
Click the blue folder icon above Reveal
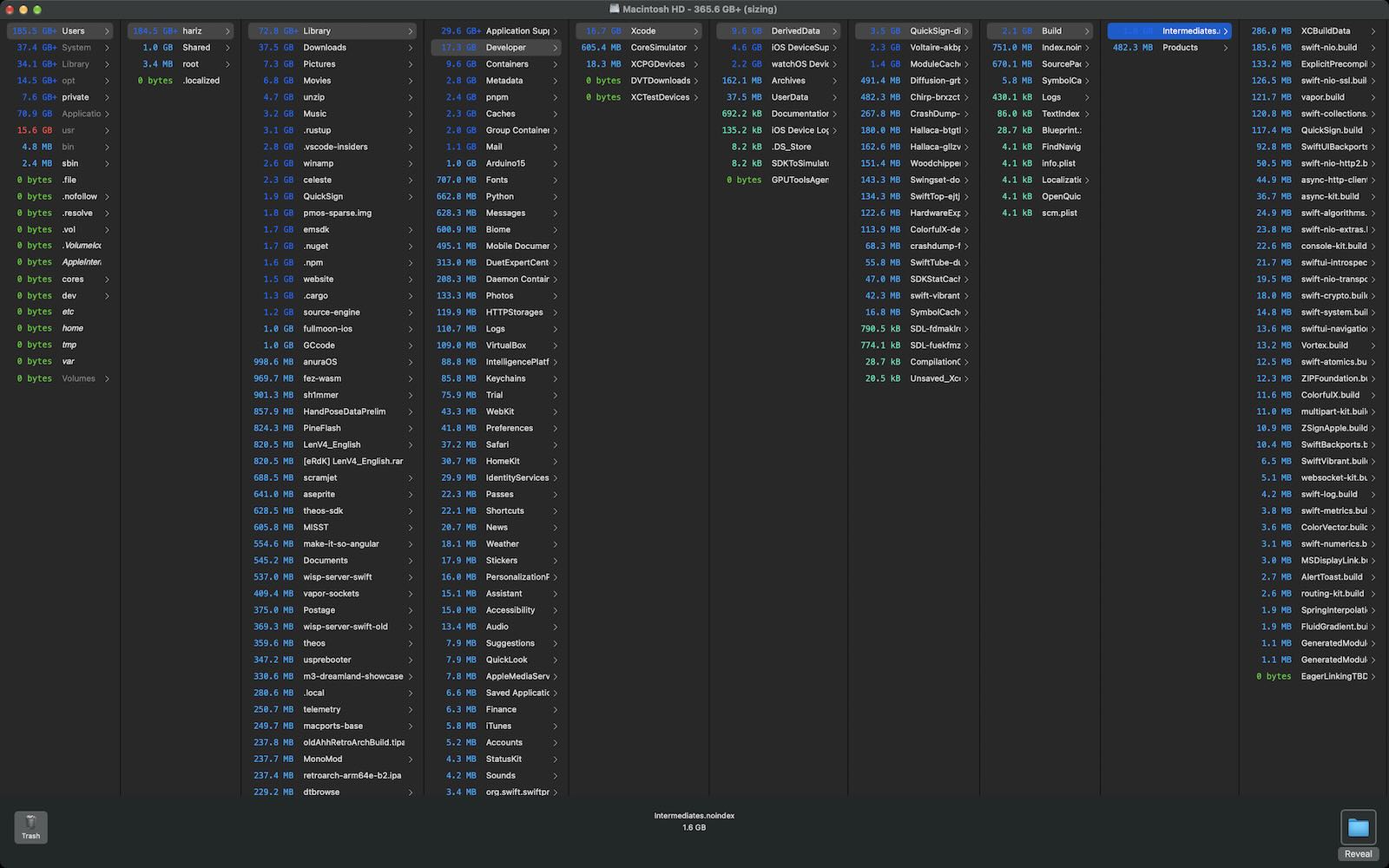click(x=1358, y=825)
